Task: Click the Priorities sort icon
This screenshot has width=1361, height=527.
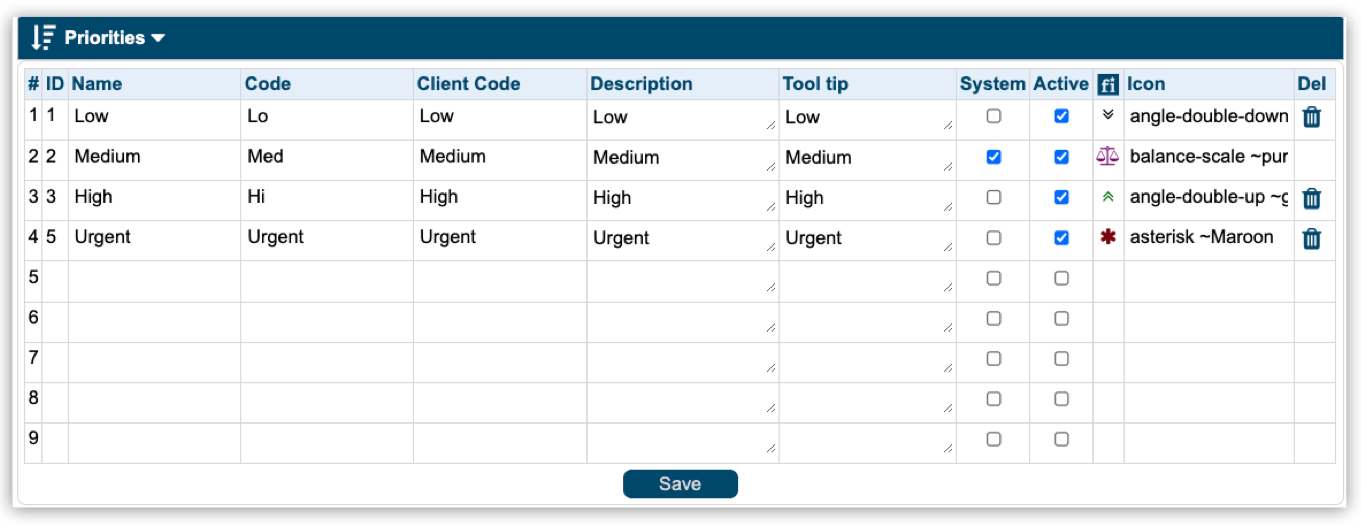Action: tap(43, 38)
